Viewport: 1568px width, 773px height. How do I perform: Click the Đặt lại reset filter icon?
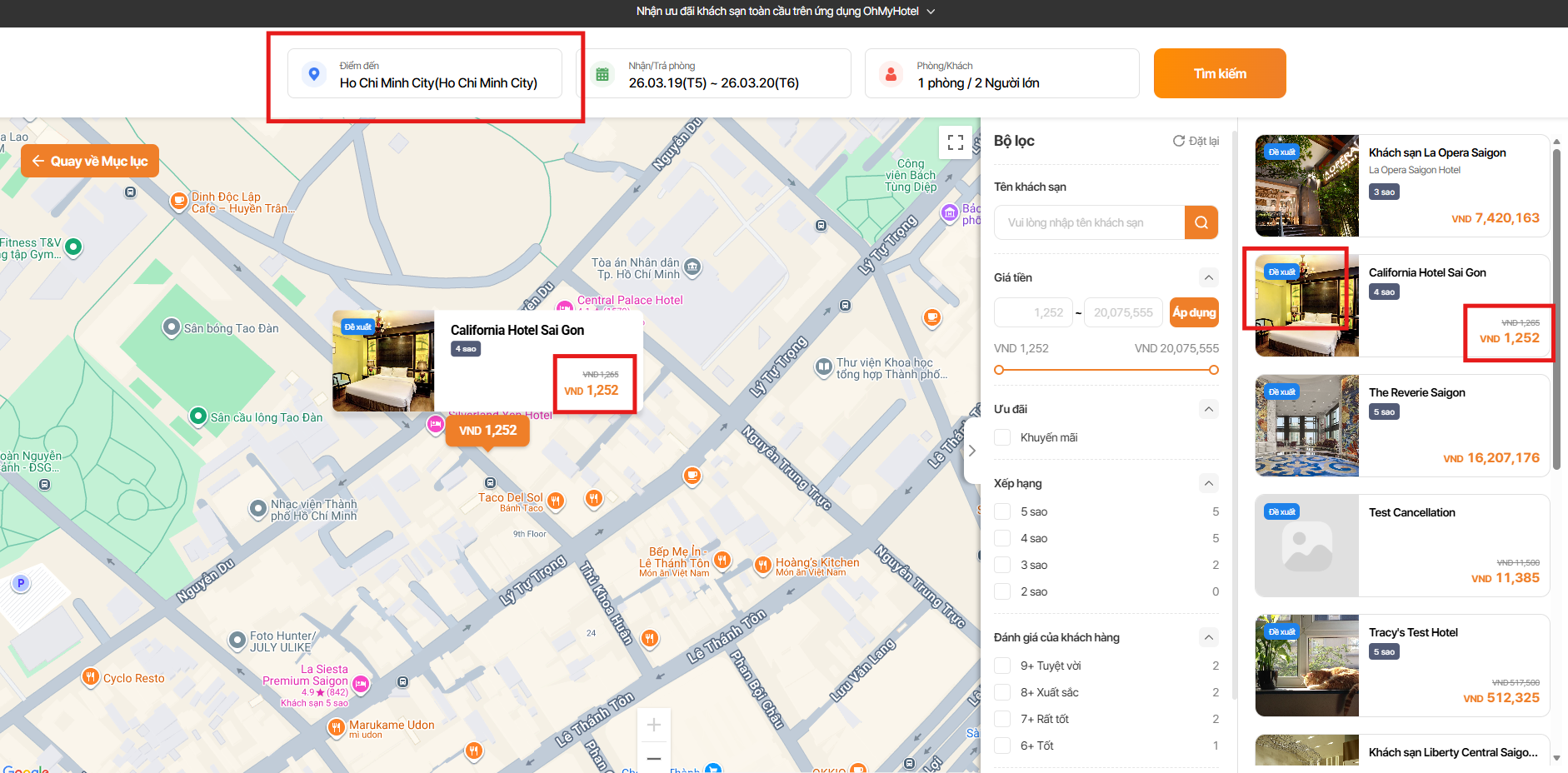tap(1179, 141)
